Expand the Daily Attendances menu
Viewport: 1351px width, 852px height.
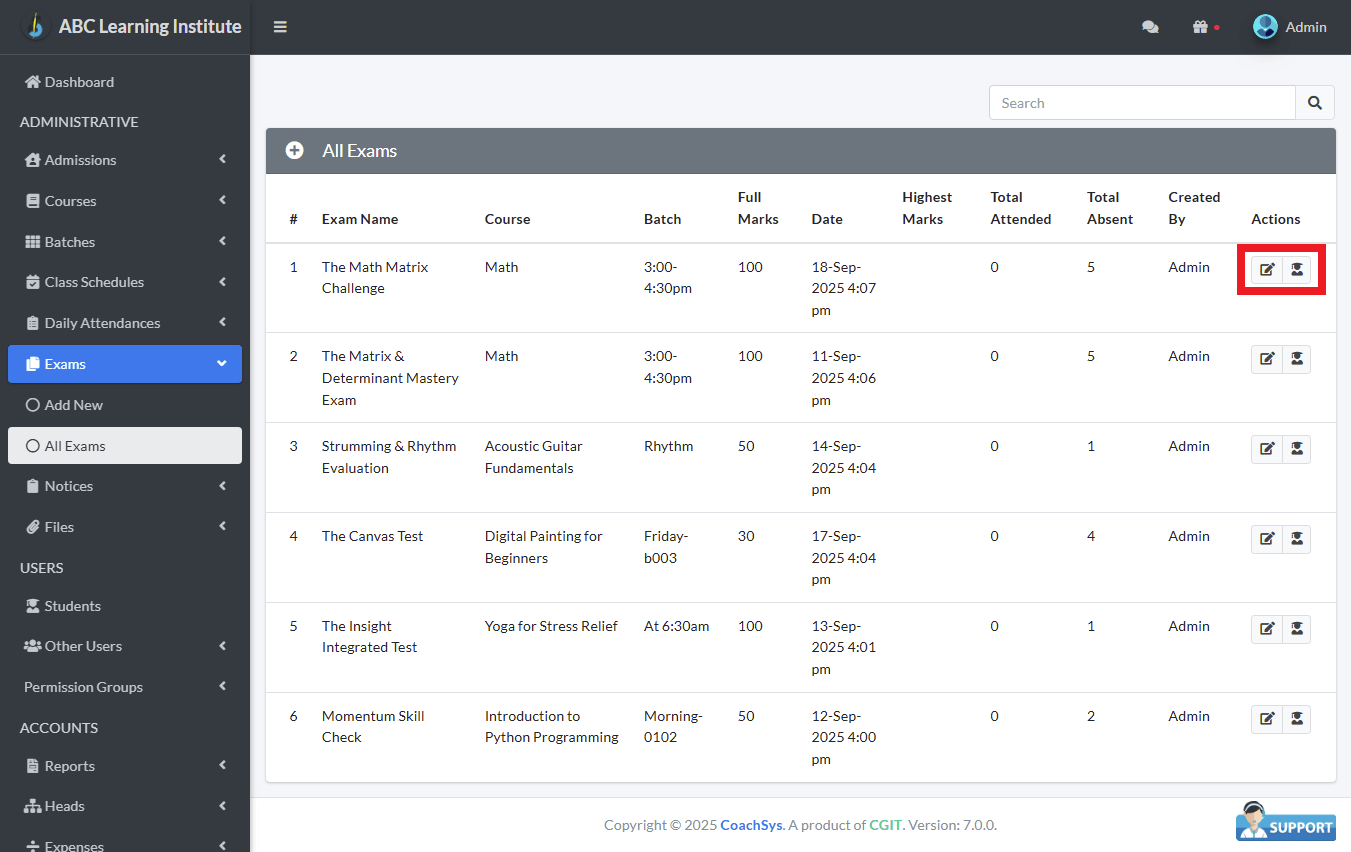click(125, 323)
